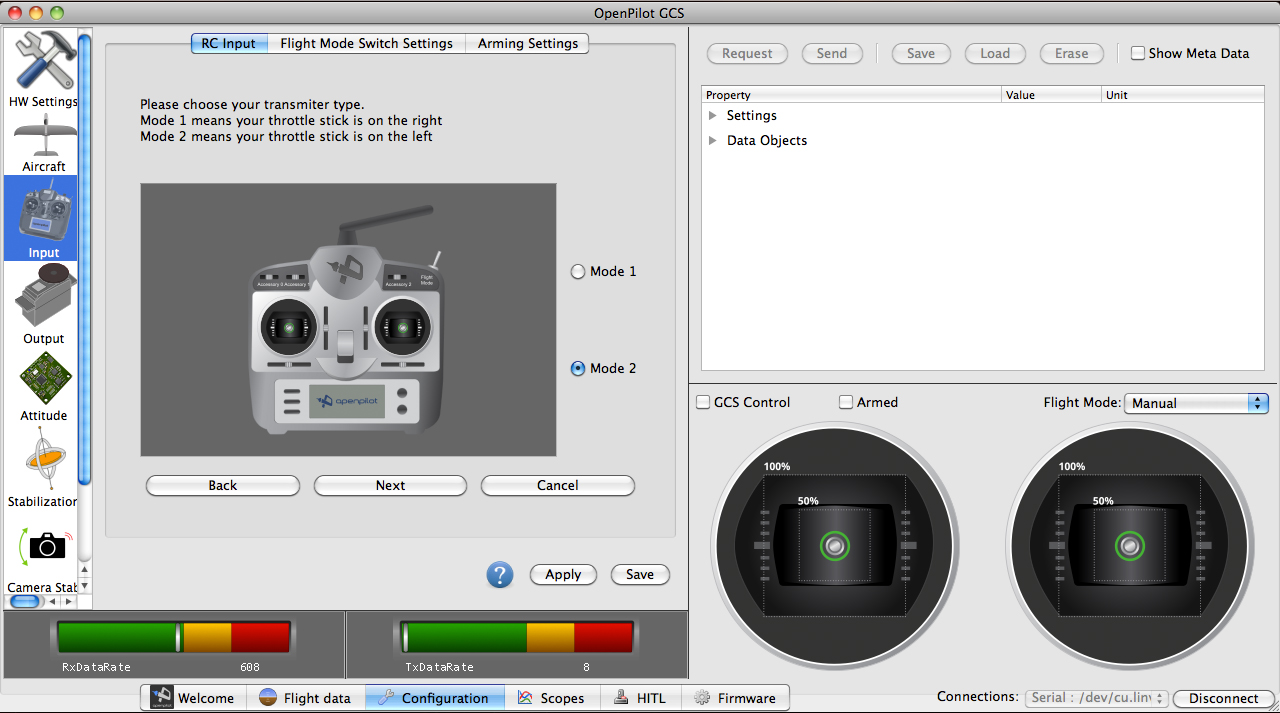The height and width of the screenshot is (713, 1280).
Task: Click the Flight data horizon icon
Action: 268,698
